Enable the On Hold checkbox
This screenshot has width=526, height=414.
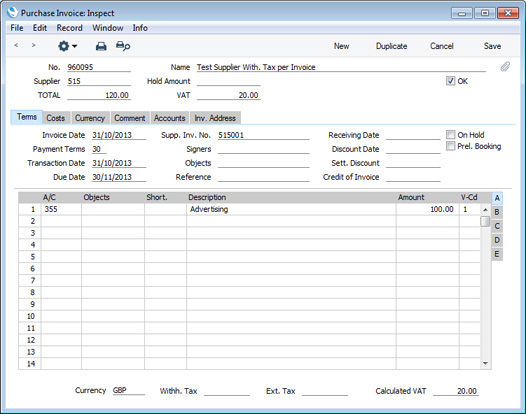[x=450, y=135]
